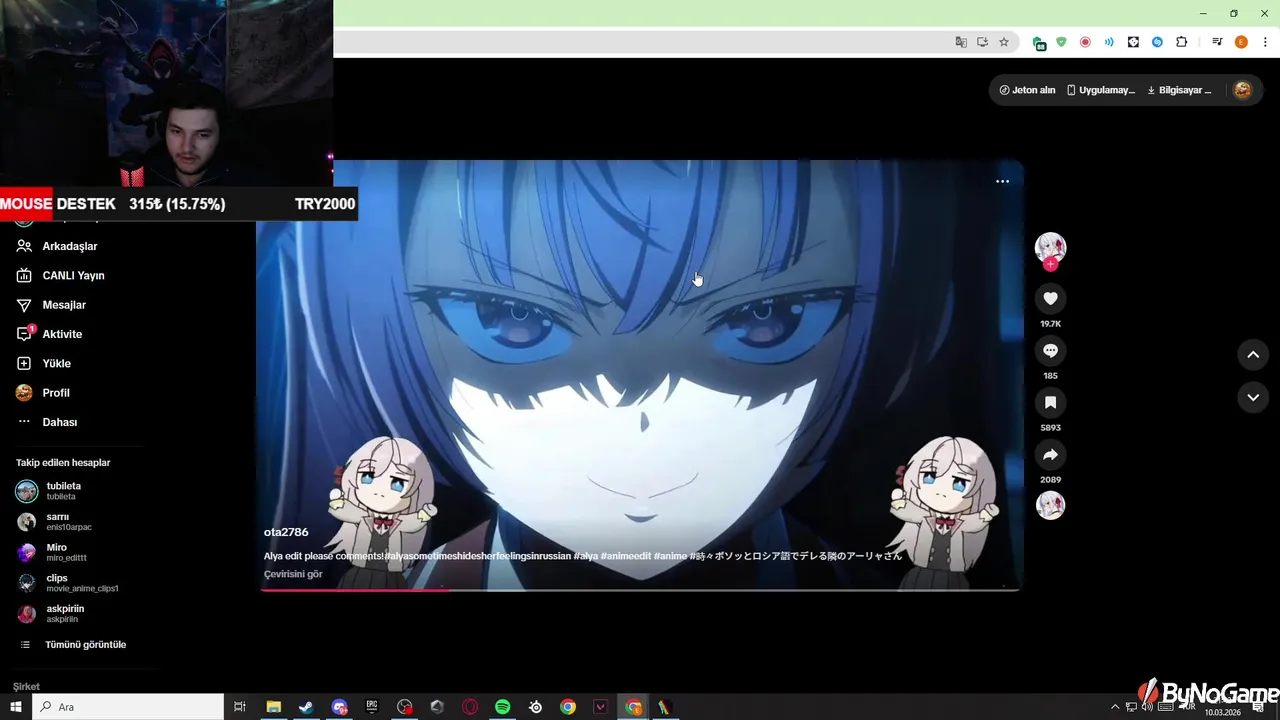Click the #alya hashtag in caption
This screenshot has height=720, width=1280.
[x=586, y=556]
